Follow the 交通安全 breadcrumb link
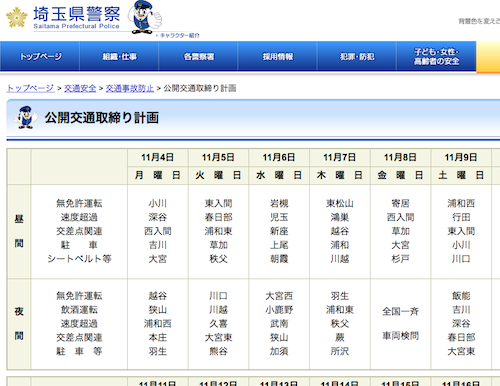This screenshot has width=500, height=386. pos(80,88)
